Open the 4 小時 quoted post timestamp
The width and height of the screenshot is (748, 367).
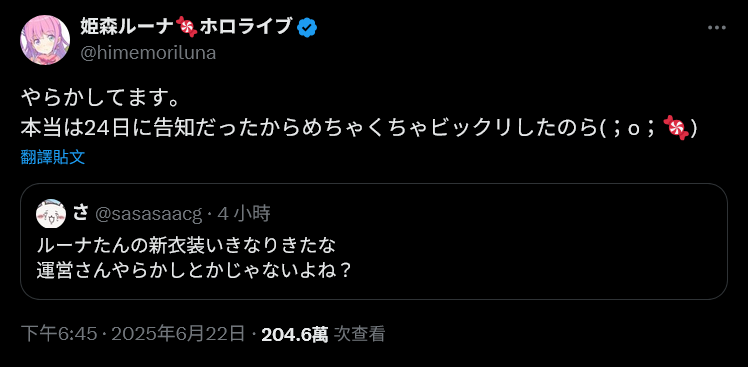coord(244,214)
